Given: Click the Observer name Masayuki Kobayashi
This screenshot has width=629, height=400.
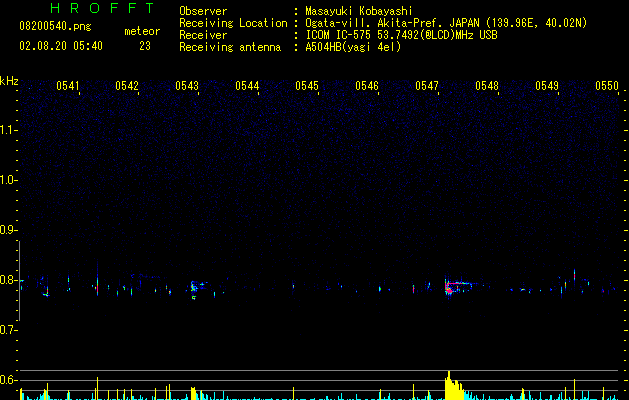Looking at the screenshot, I should tap(359, 11).
